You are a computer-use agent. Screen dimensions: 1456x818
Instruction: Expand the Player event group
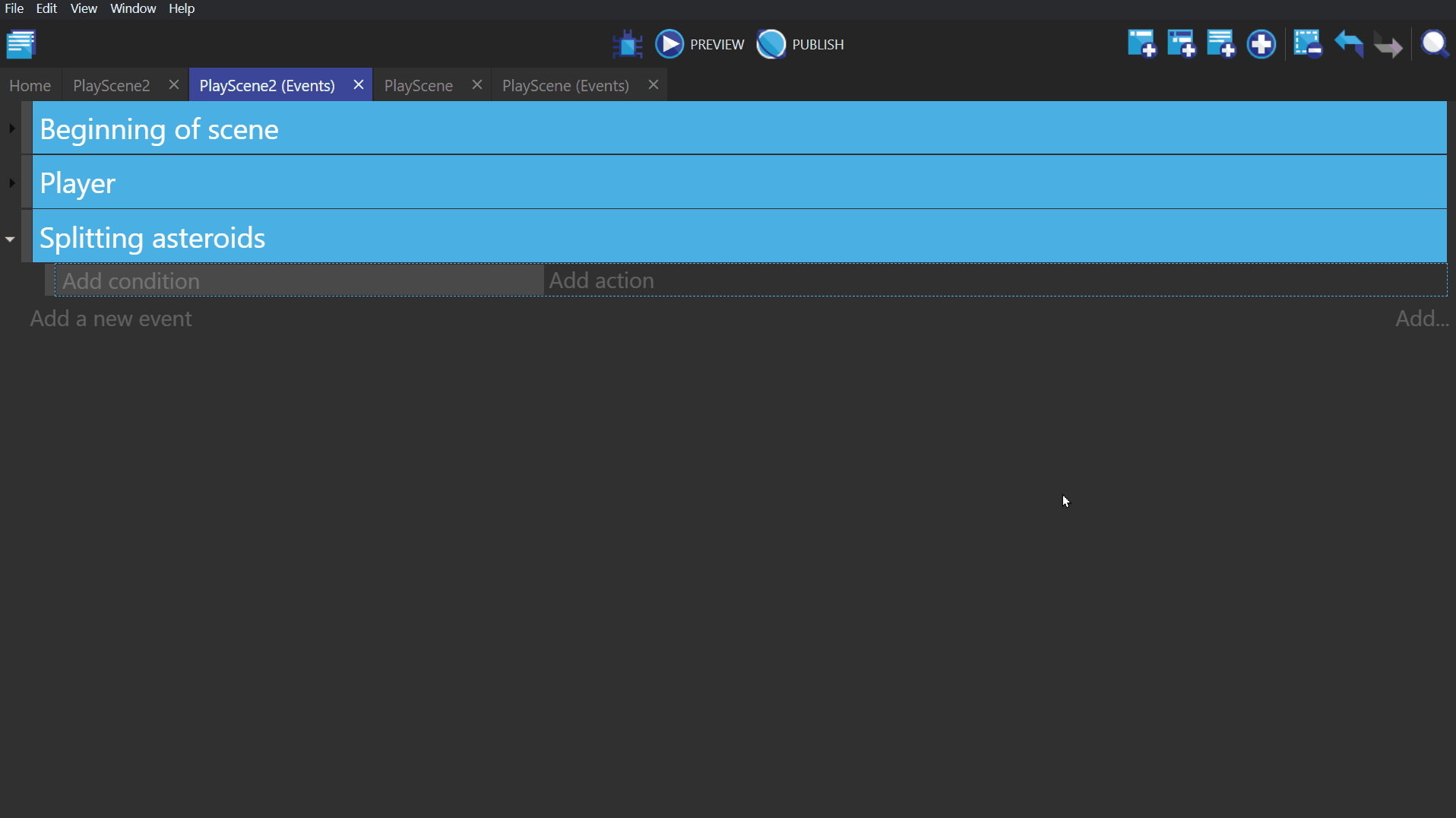[11, 182]
